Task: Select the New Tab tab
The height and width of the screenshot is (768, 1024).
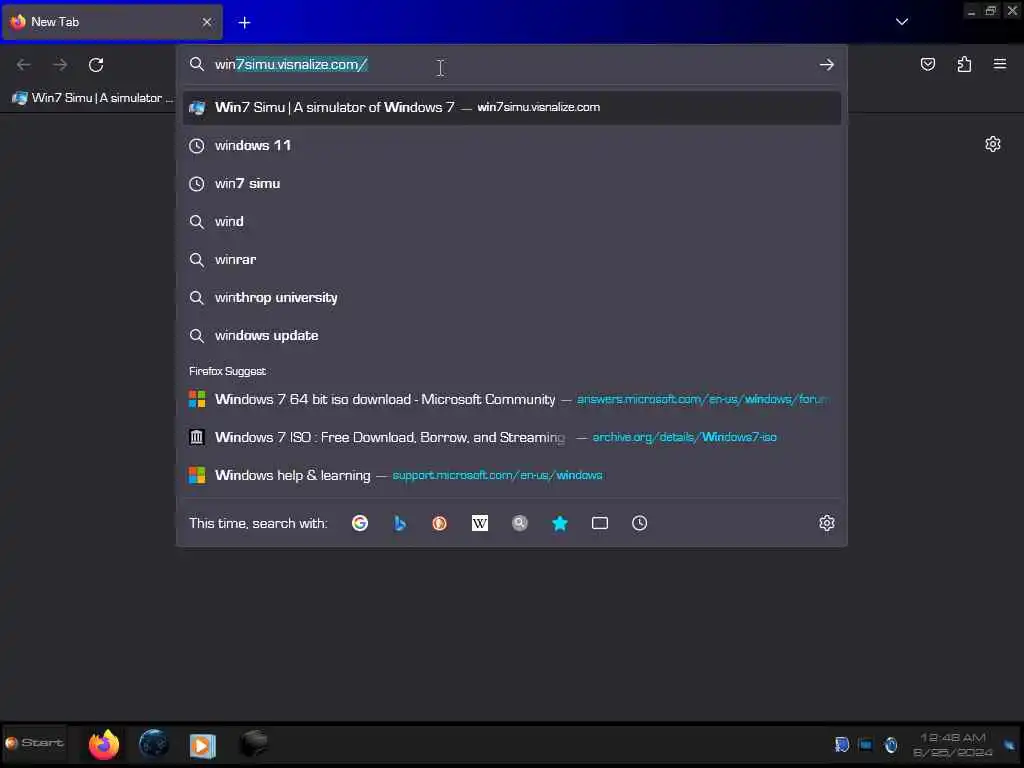Action: coord(112,22)
